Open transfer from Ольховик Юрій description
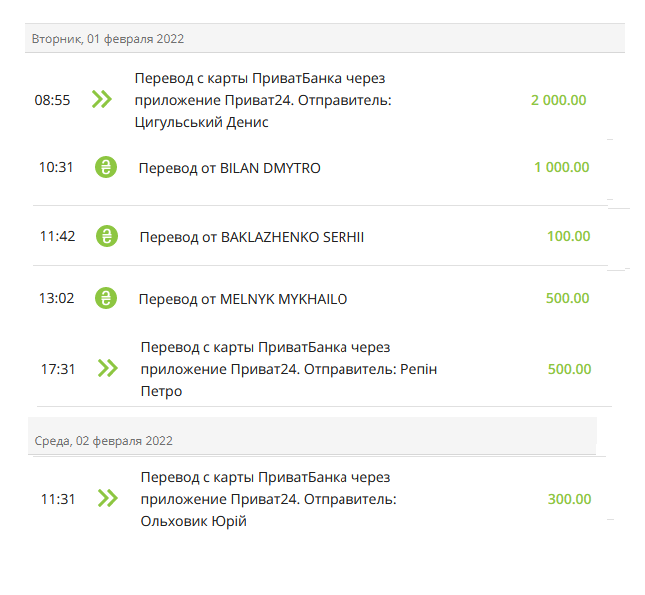The image size is (645, 595). pos(268,499)
